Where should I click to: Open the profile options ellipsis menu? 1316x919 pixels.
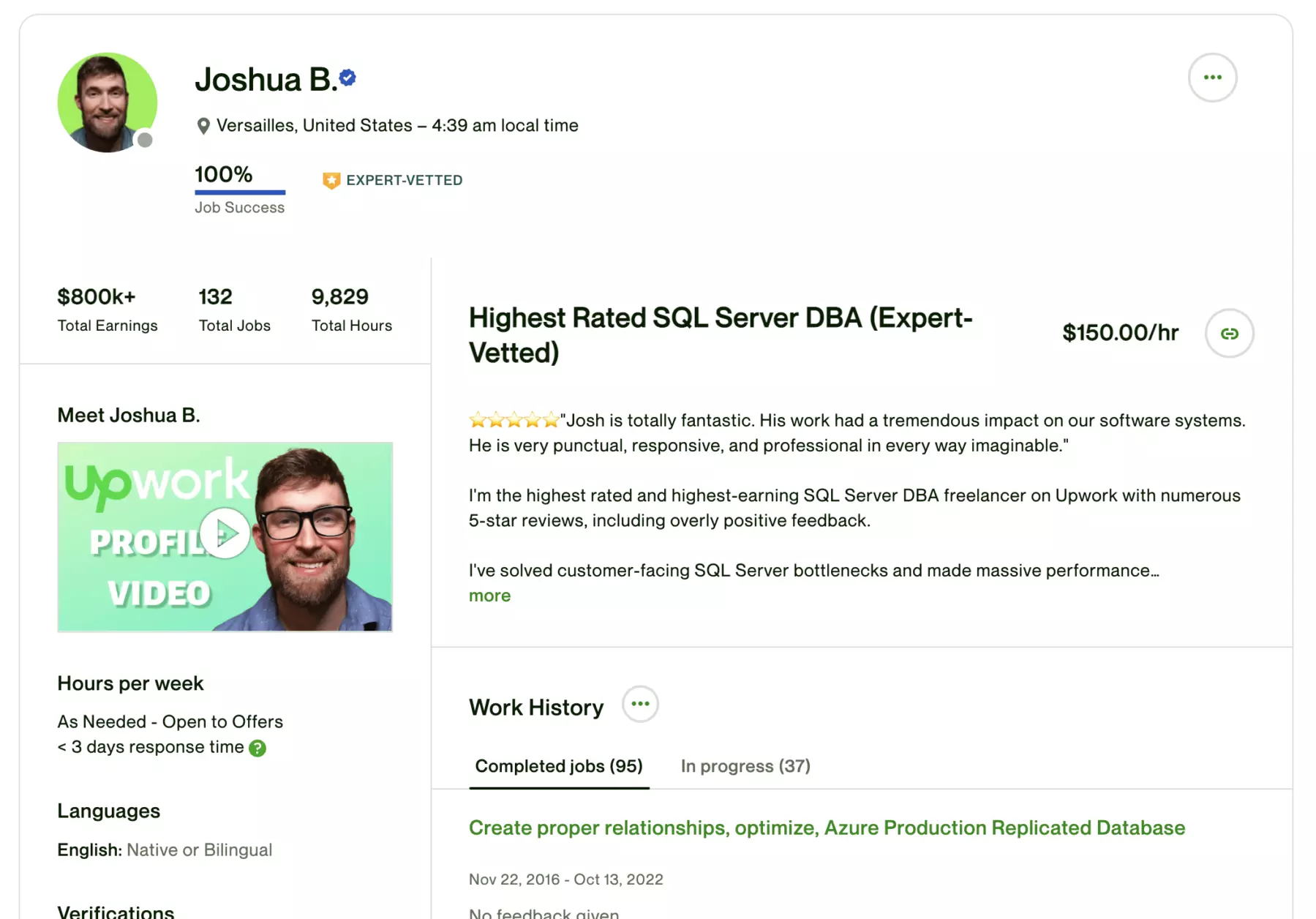1212,78
